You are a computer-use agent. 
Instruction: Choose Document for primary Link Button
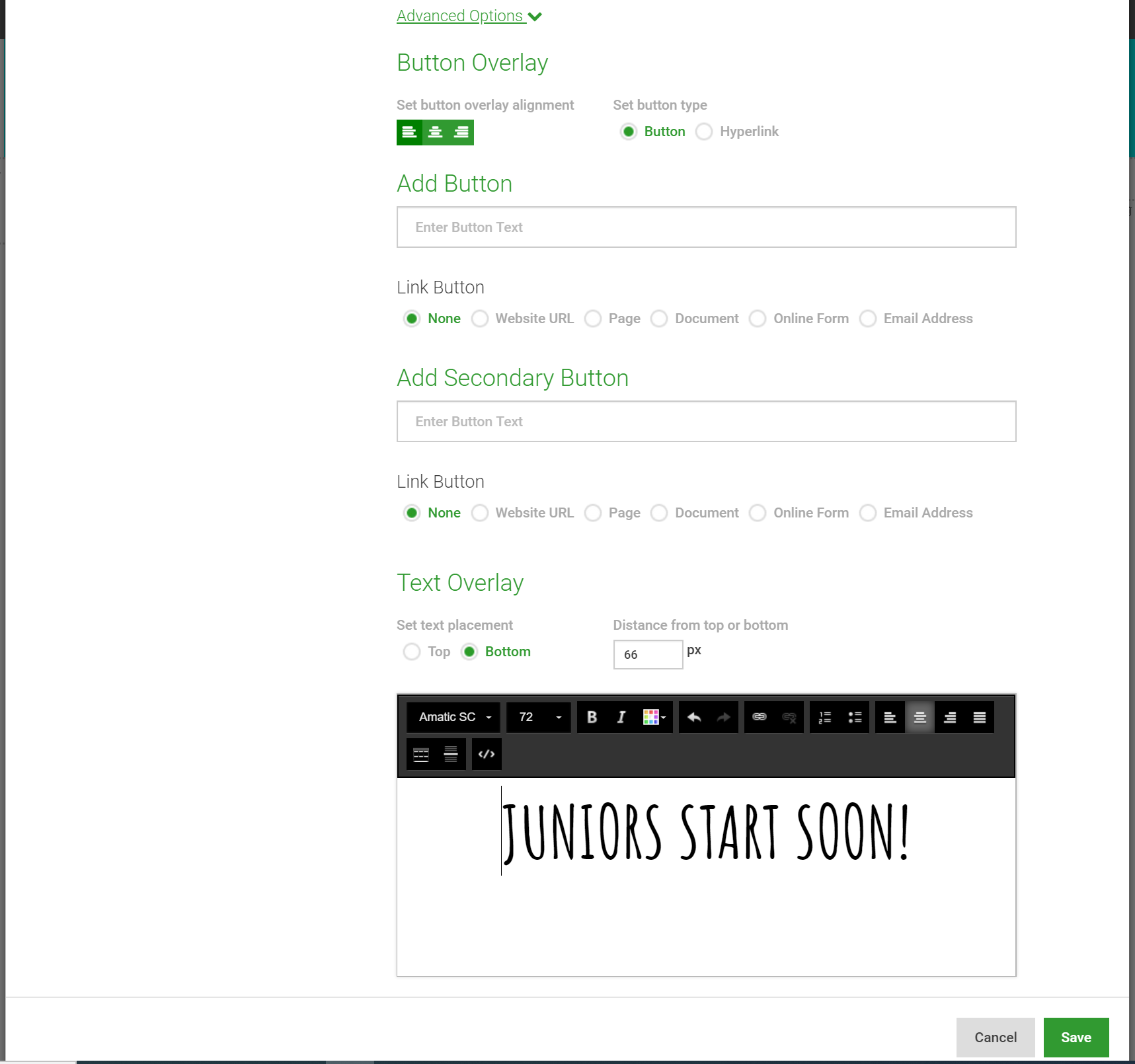[x=659, y=319]
